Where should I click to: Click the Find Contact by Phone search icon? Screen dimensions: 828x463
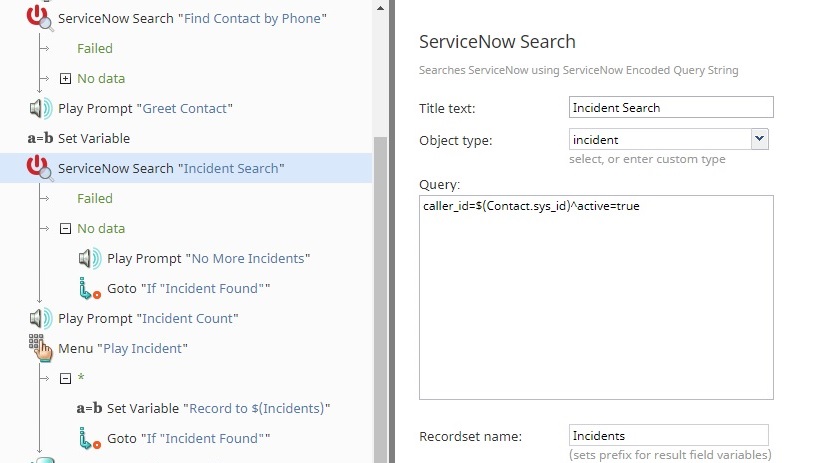pyautogui.click(x=40, y=18)
